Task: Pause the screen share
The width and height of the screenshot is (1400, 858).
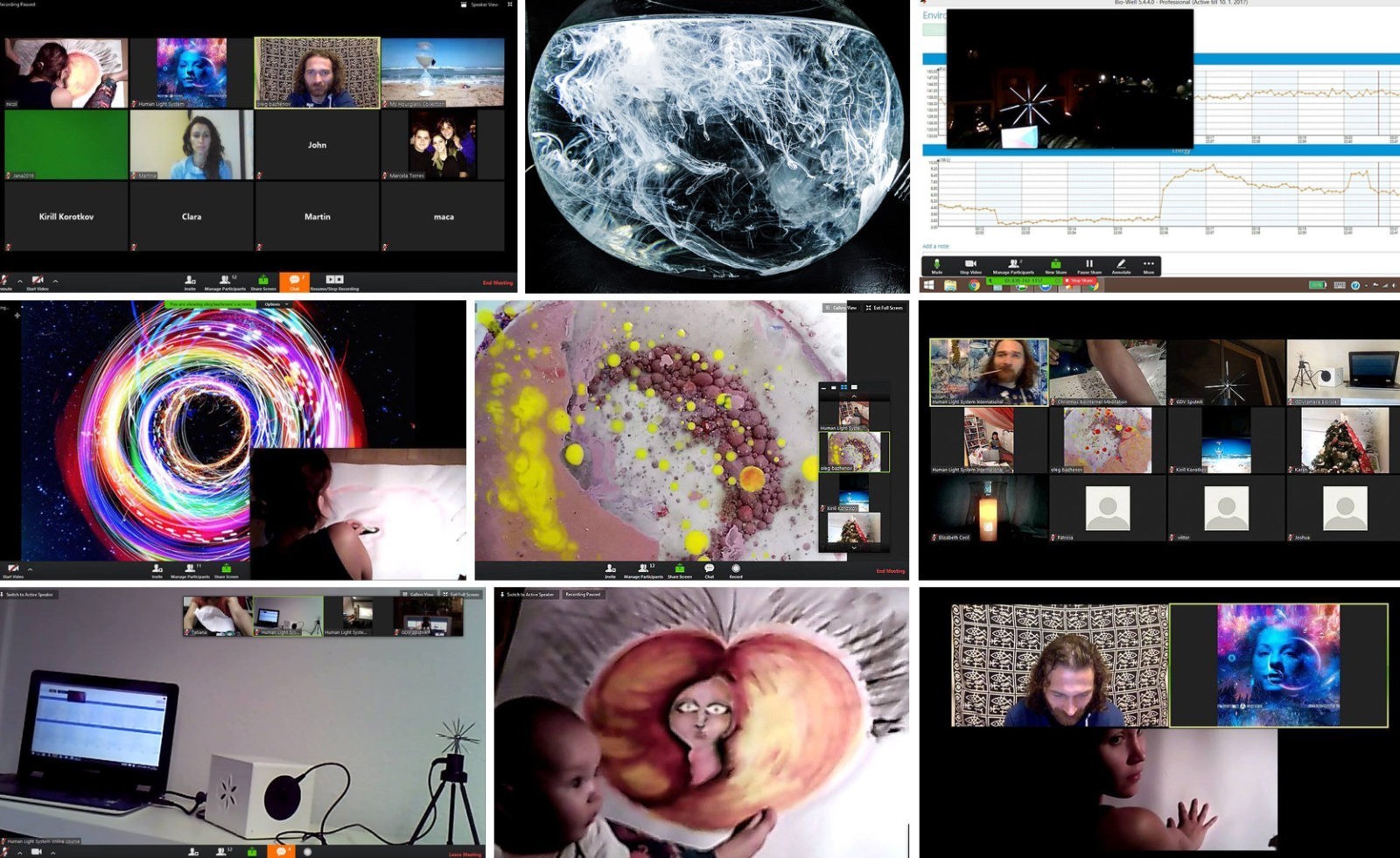Action: (1089, 263)
